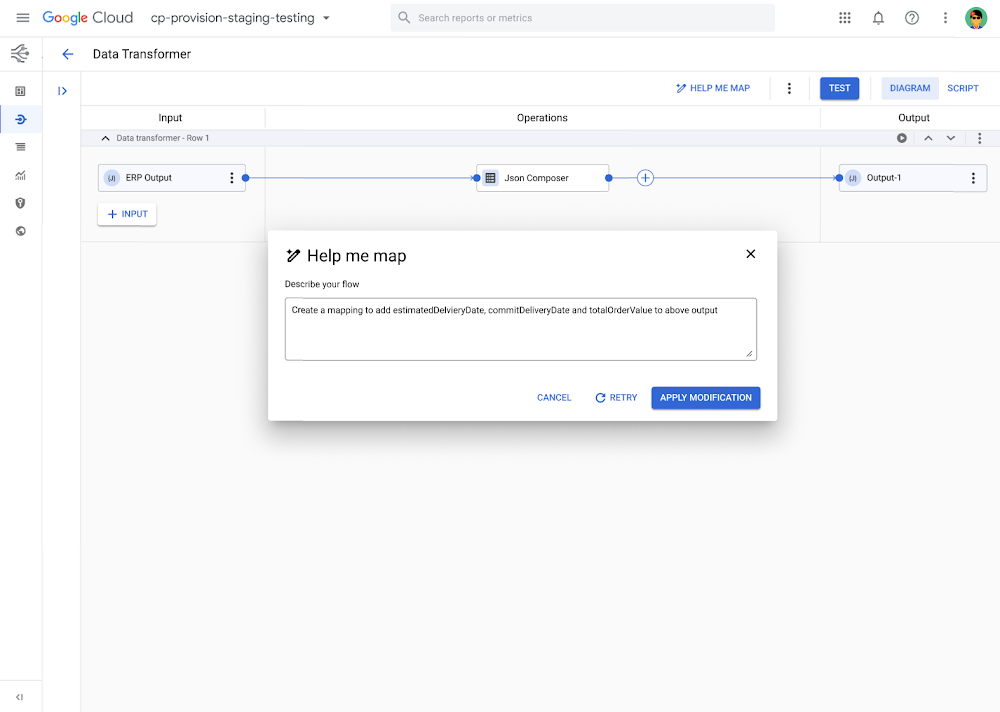Open the security shield sidebar icon
The width and height of the screenshot is (1000, 712).
tap(20, 203)
